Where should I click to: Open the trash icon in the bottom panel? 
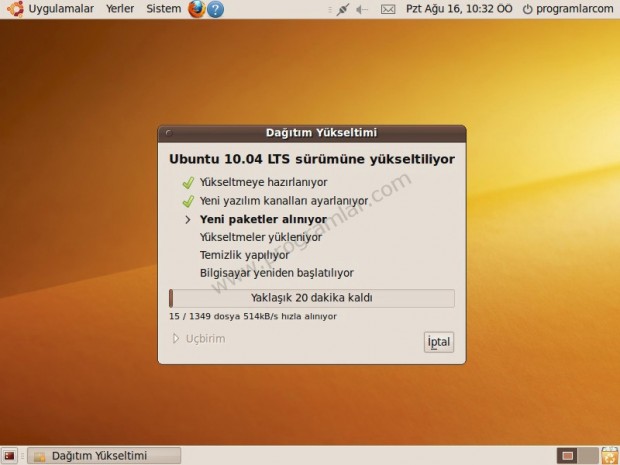click(609, 456)
